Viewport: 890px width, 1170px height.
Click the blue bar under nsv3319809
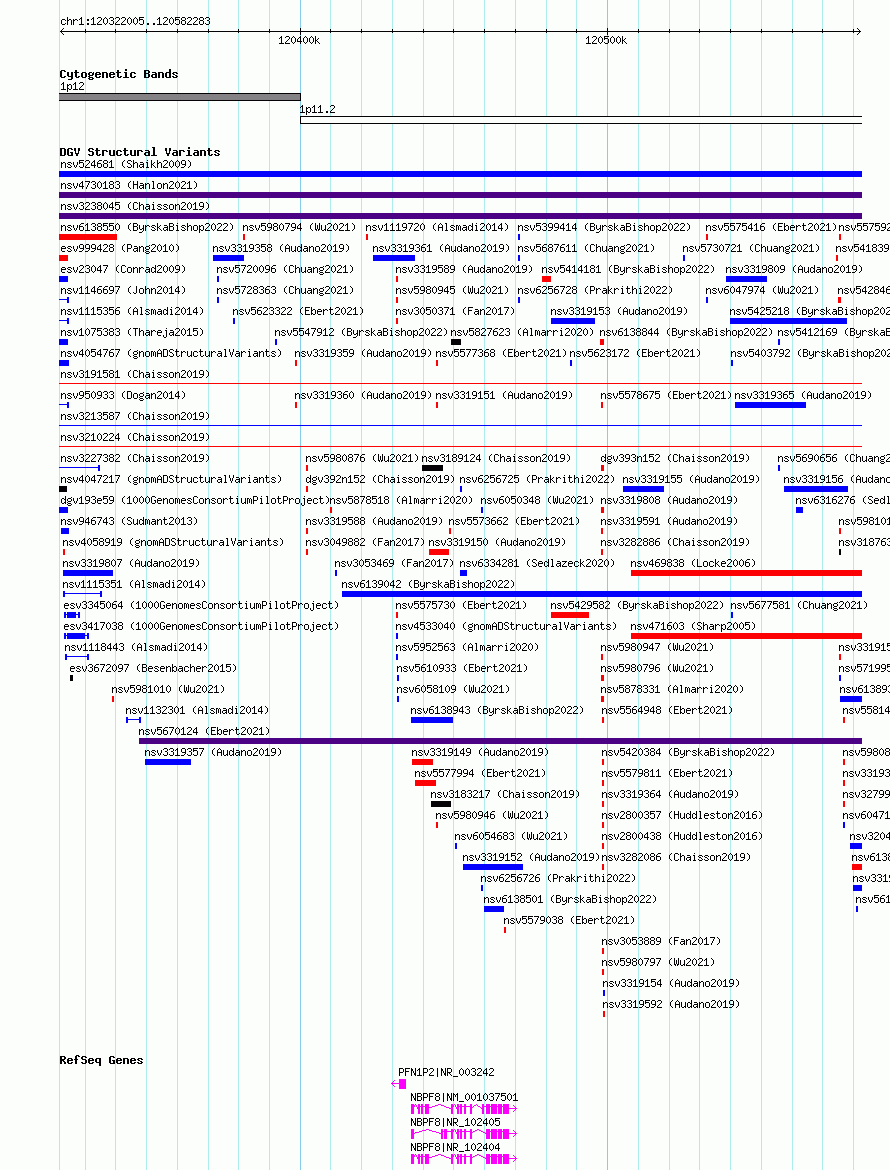pos(747,278)
